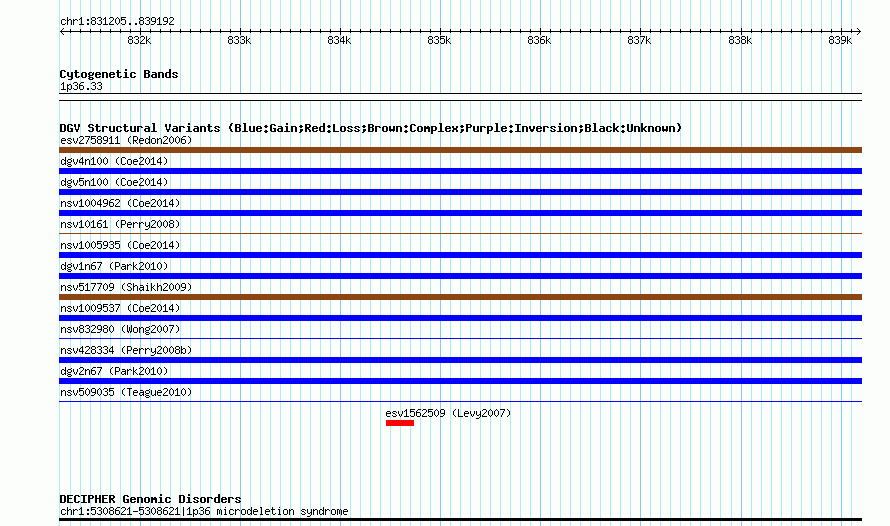Screen dimensions: 890x526
Task: Open dgv5n100 (Coe2014) variant entry
Action: pos(114,182)
